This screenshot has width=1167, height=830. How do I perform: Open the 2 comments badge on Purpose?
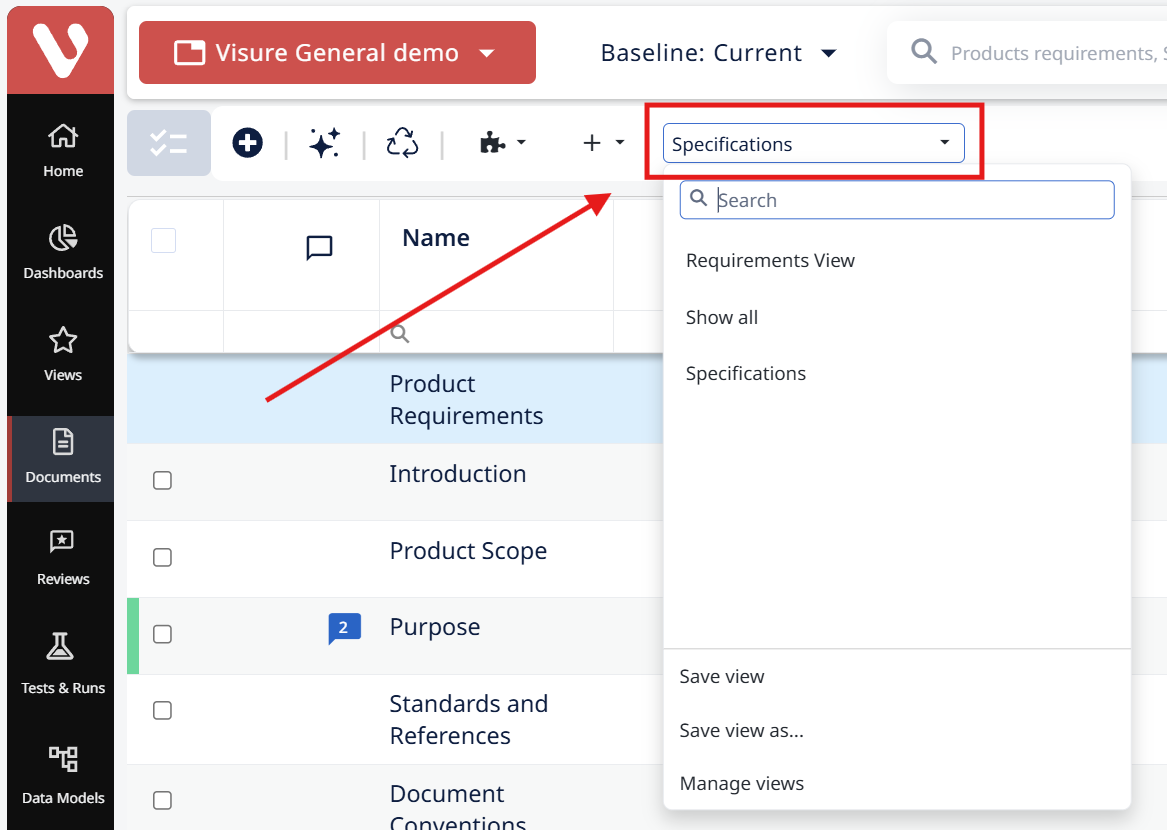[x=345, y=628]
